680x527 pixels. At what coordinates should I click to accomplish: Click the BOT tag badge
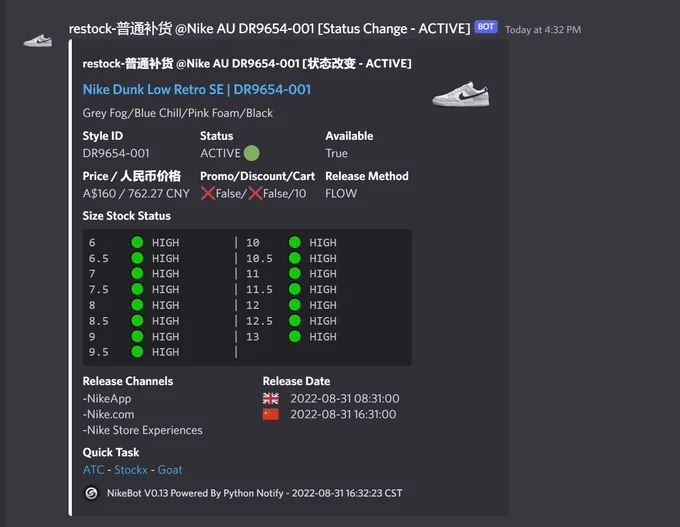click(486, 27)
